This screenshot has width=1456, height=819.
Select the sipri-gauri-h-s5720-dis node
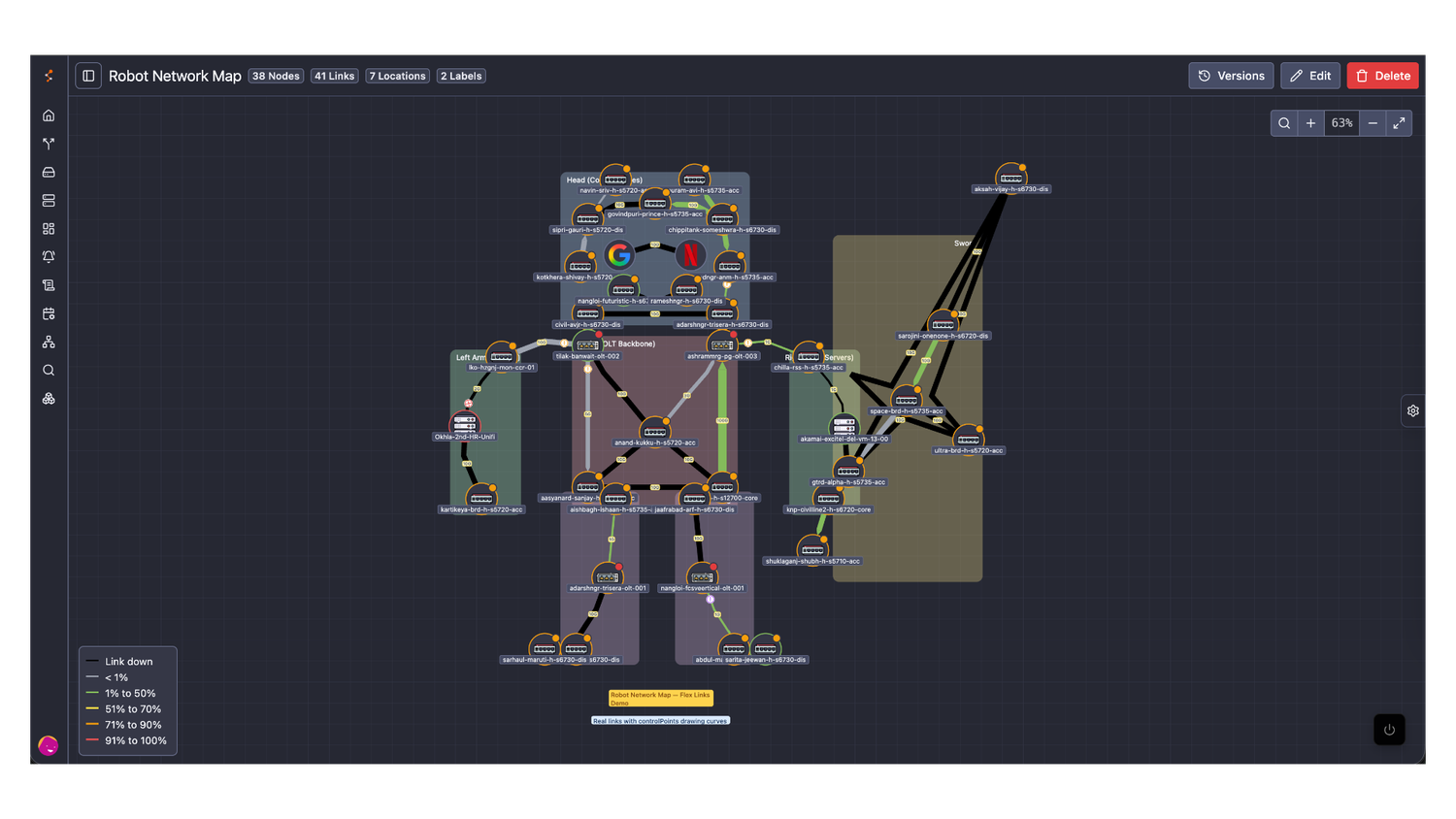pos(587,218)
